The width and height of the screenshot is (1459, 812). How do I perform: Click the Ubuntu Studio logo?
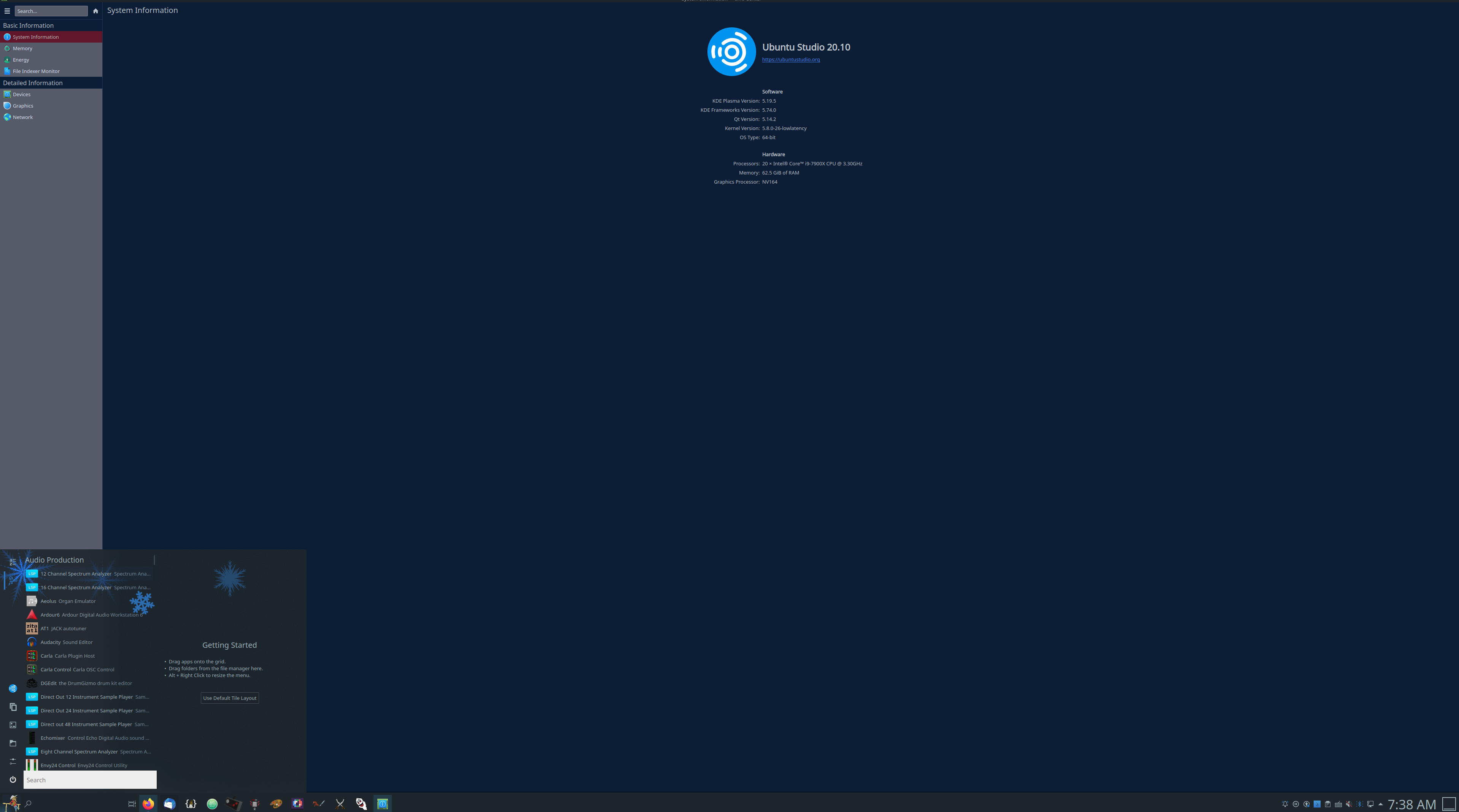click(x=731, y=52)
